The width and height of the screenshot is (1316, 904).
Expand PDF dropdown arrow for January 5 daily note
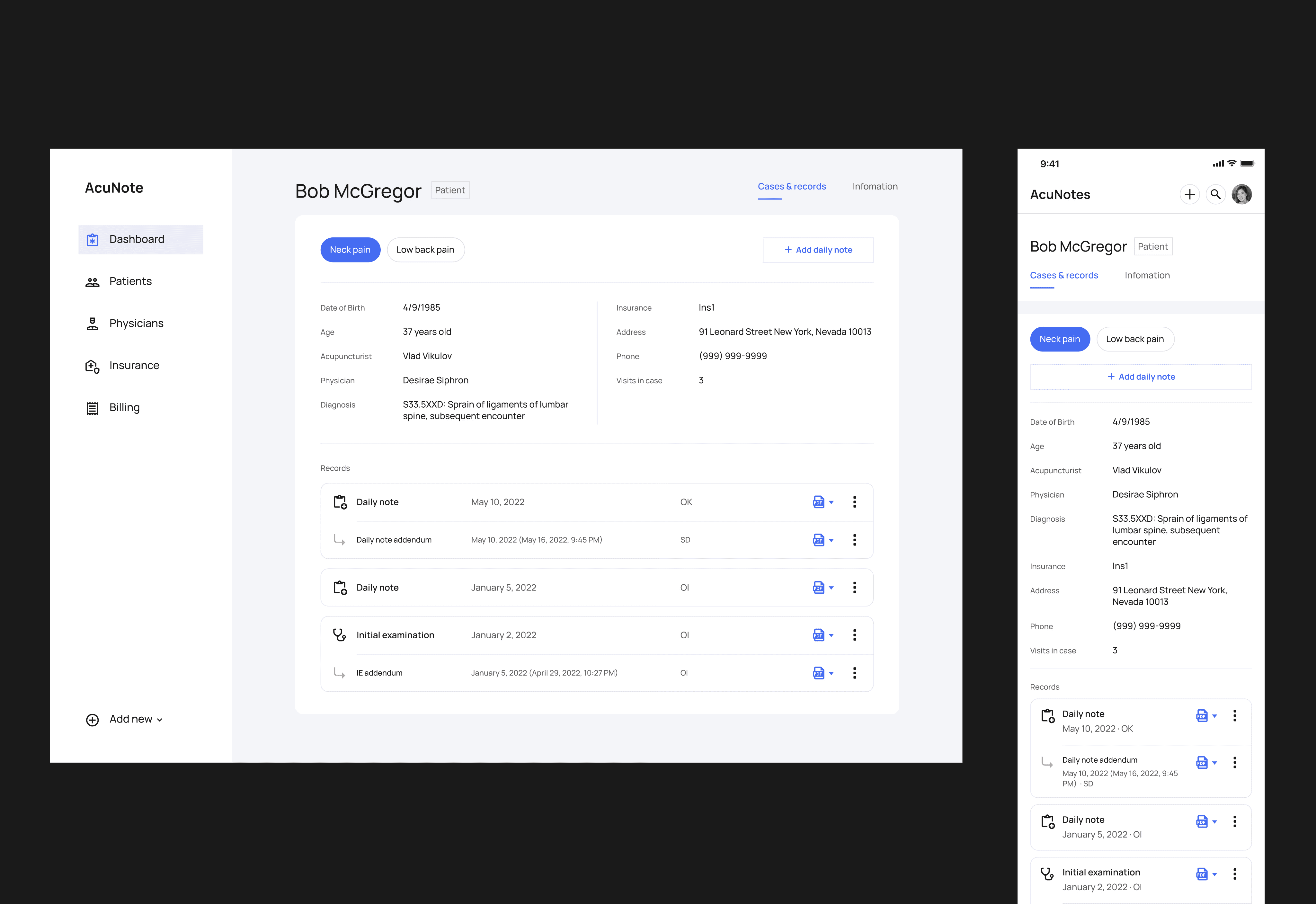(x=831, y=588)
